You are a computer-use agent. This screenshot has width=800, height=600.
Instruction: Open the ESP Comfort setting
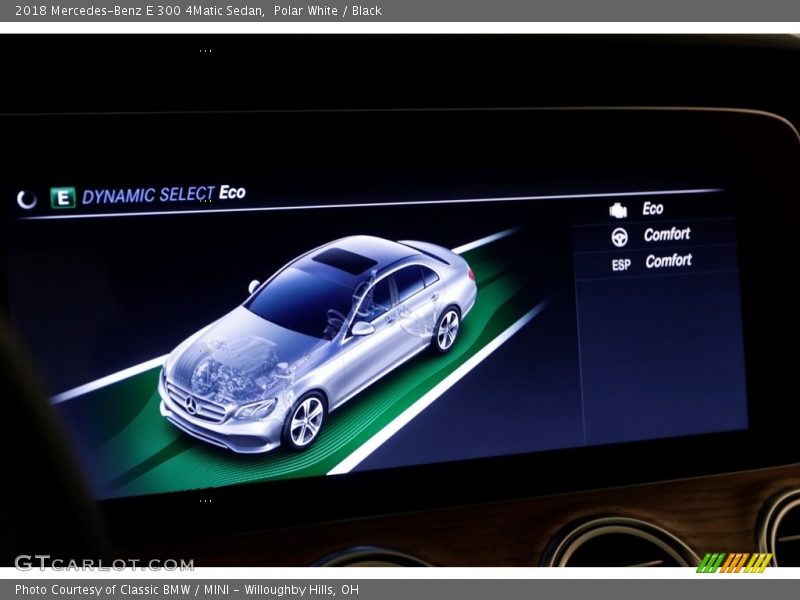click(668, 261)
